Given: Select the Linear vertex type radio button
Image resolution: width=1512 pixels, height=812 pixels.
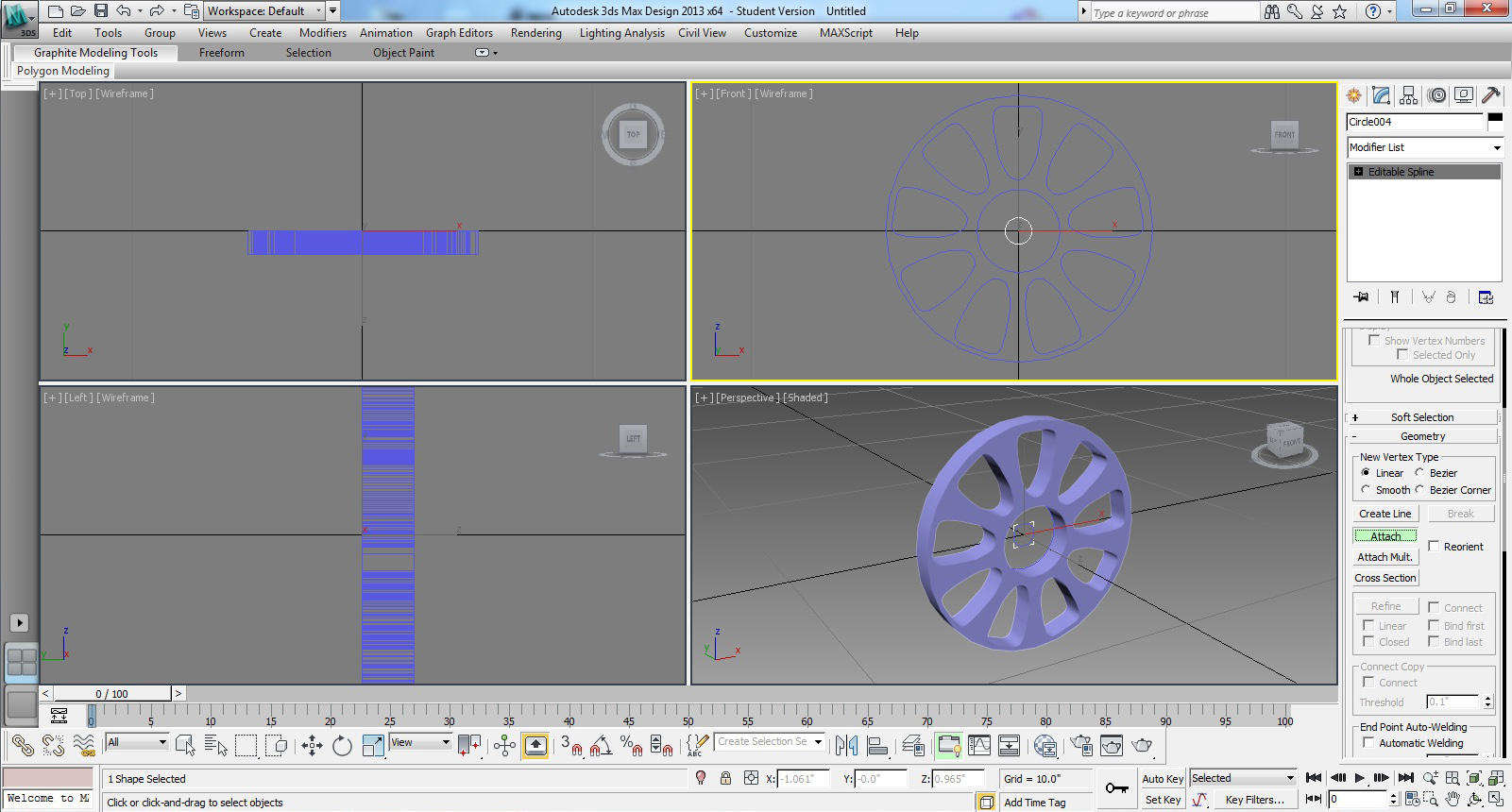Looking at the screenshot, I should [x=1366, y=472].
